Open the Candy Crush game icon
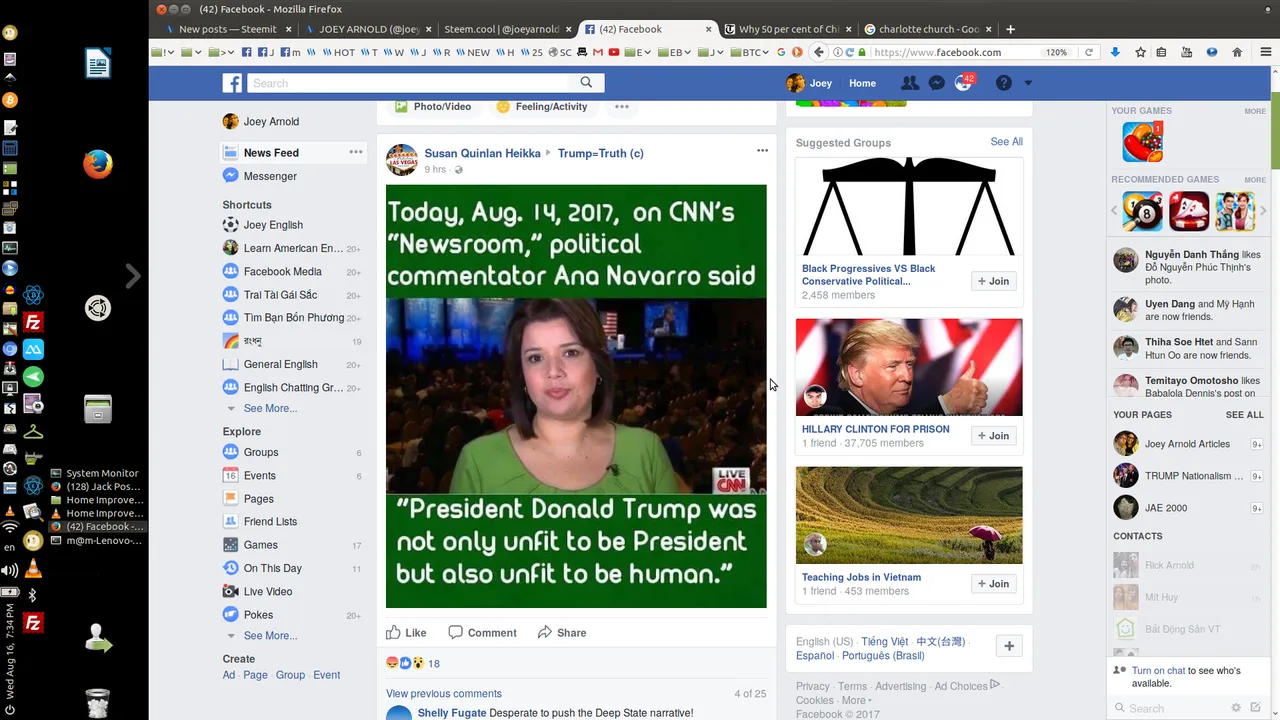The width and height of the screenshot is (1280, 720). pos(1142,142)
